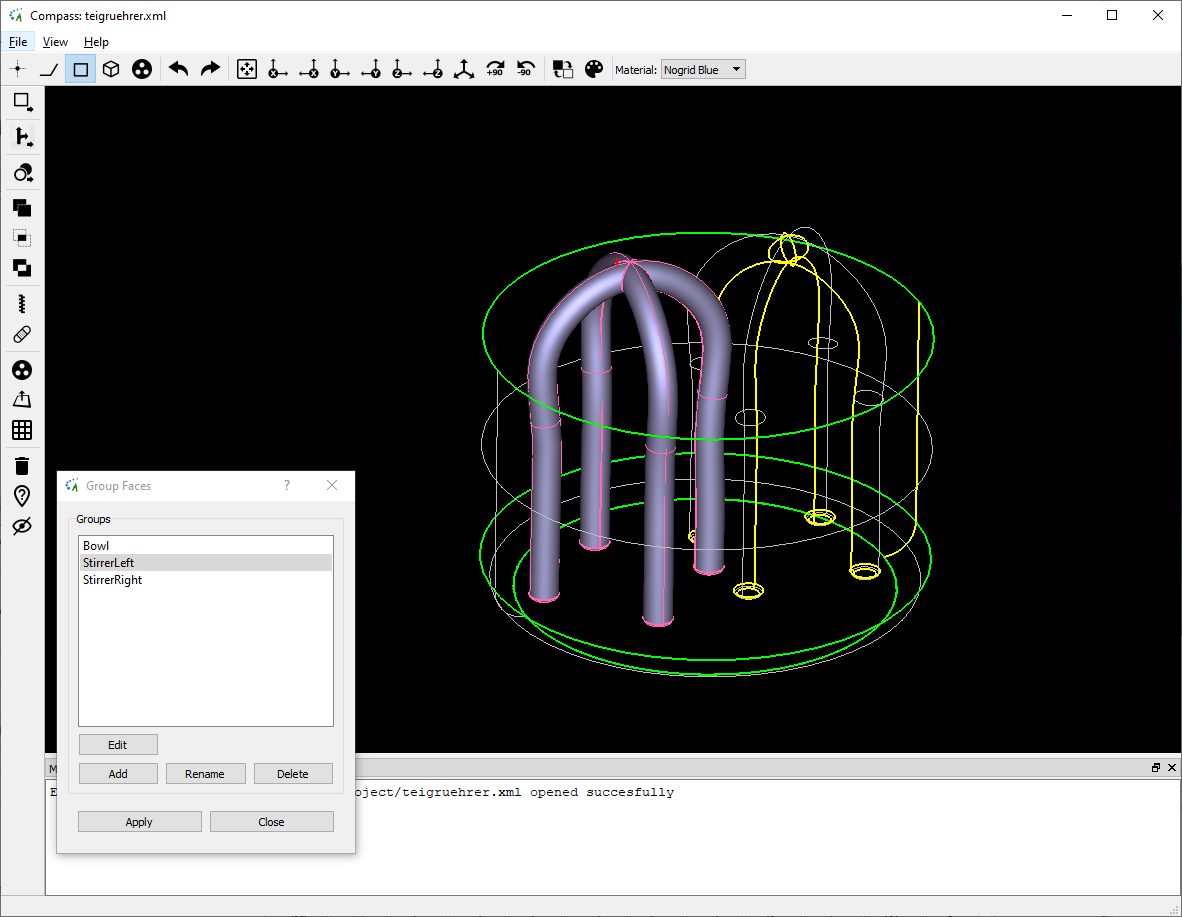
Task: Open the color palette icon
Action: click(594, 69)
